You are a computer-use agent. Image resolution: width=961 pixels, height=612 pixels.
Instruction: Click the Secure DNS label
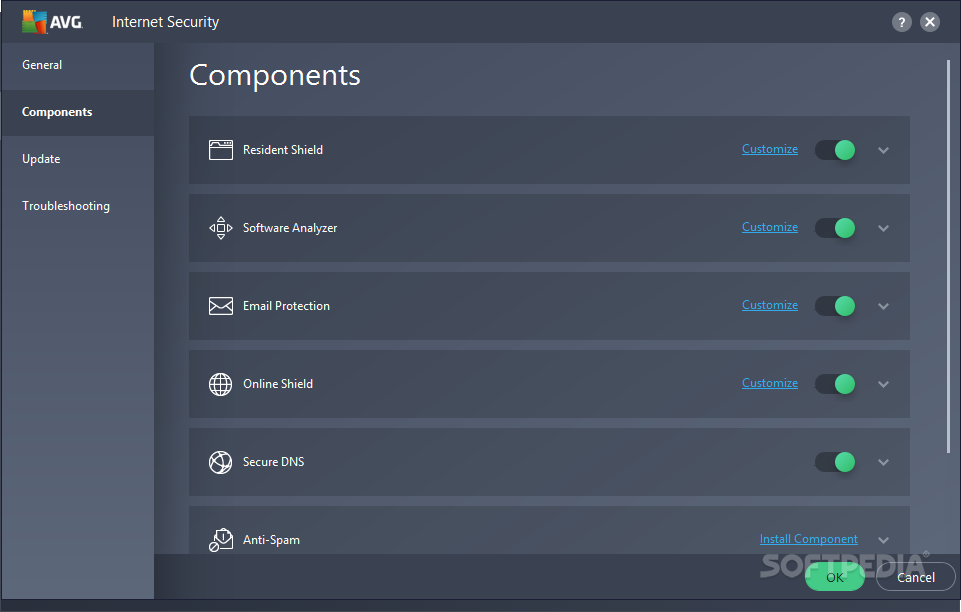point(273,462)
